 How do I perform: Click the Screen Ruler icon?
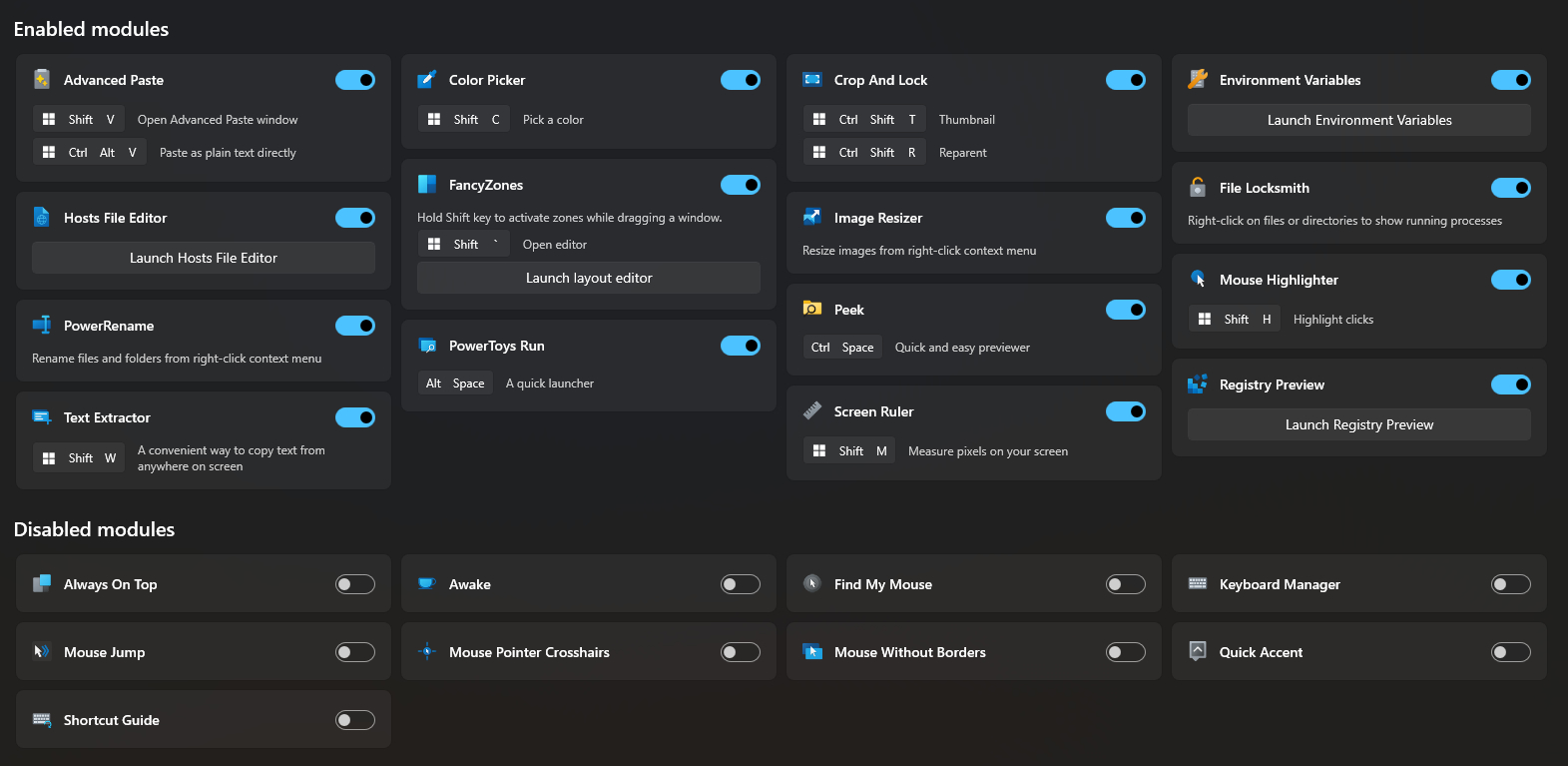pyautogui.click(x=812, y=411)
